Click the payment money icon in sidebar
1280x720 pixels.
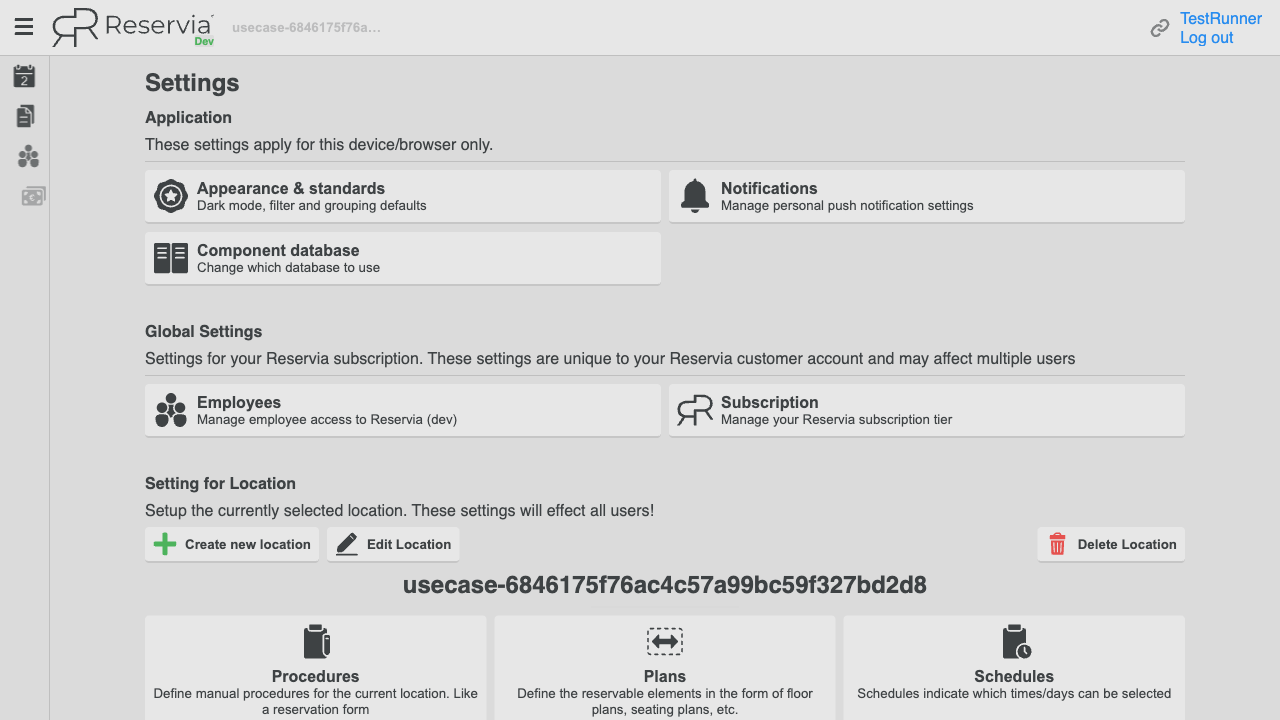(33, 196)
